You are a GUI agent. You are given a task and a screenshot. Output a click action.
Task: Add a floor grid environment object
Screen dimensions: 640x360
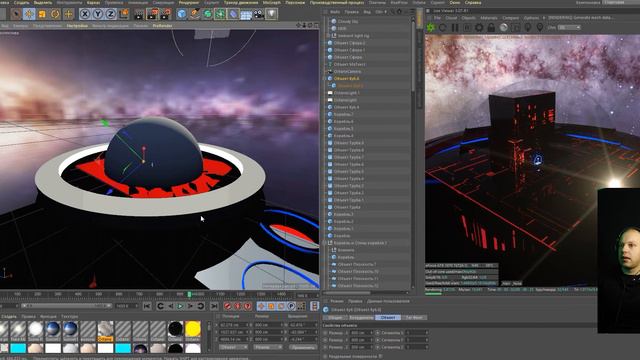[246, 14]
